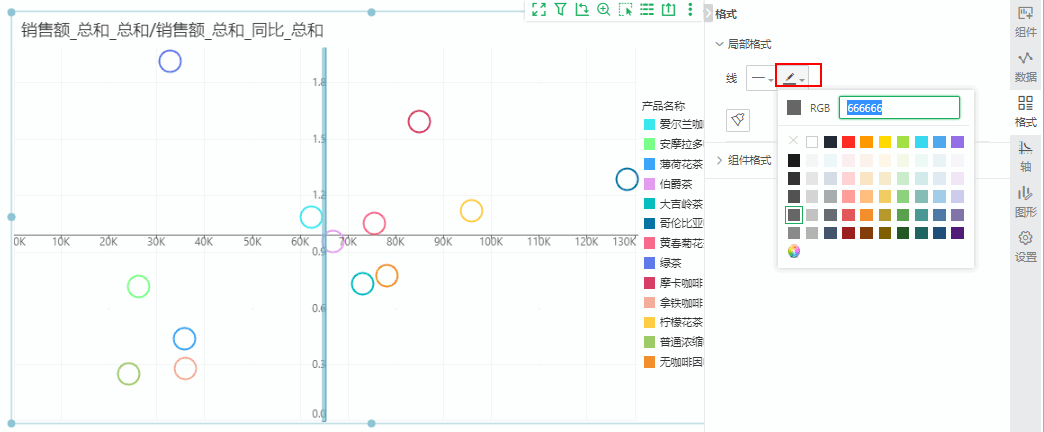This screenshot has width=1044, height=432.
Task: Switch to the 数据 tab in sidebar
Action: 1025,67
